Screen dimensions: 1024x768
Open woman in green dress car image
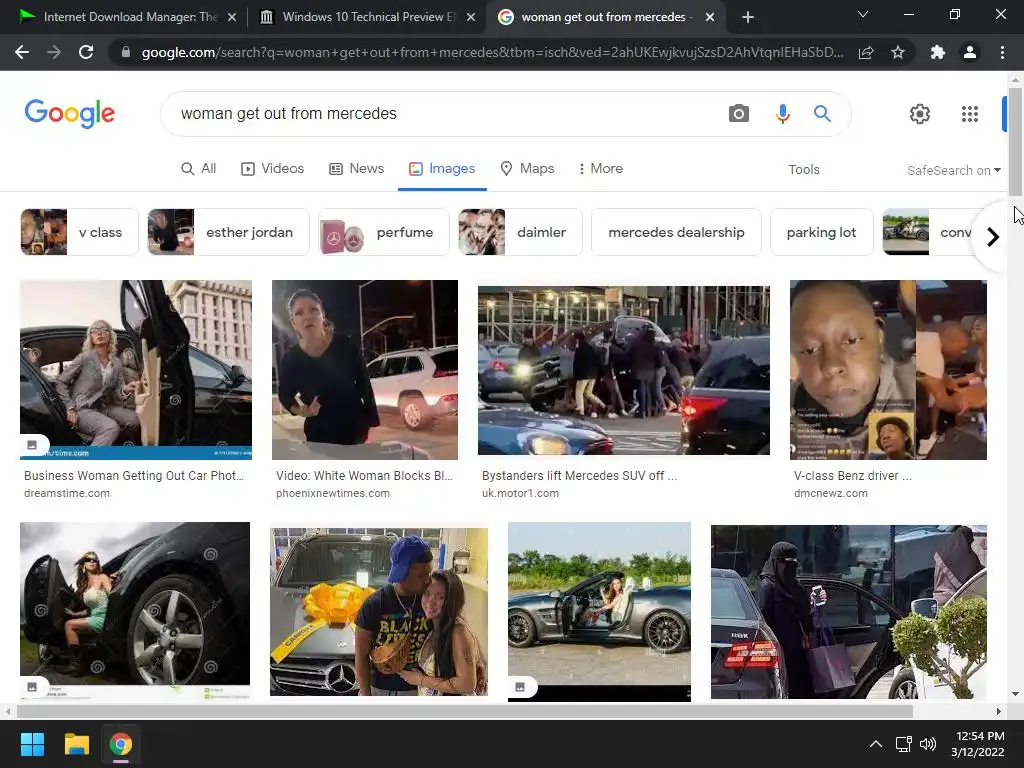[135, 611]
